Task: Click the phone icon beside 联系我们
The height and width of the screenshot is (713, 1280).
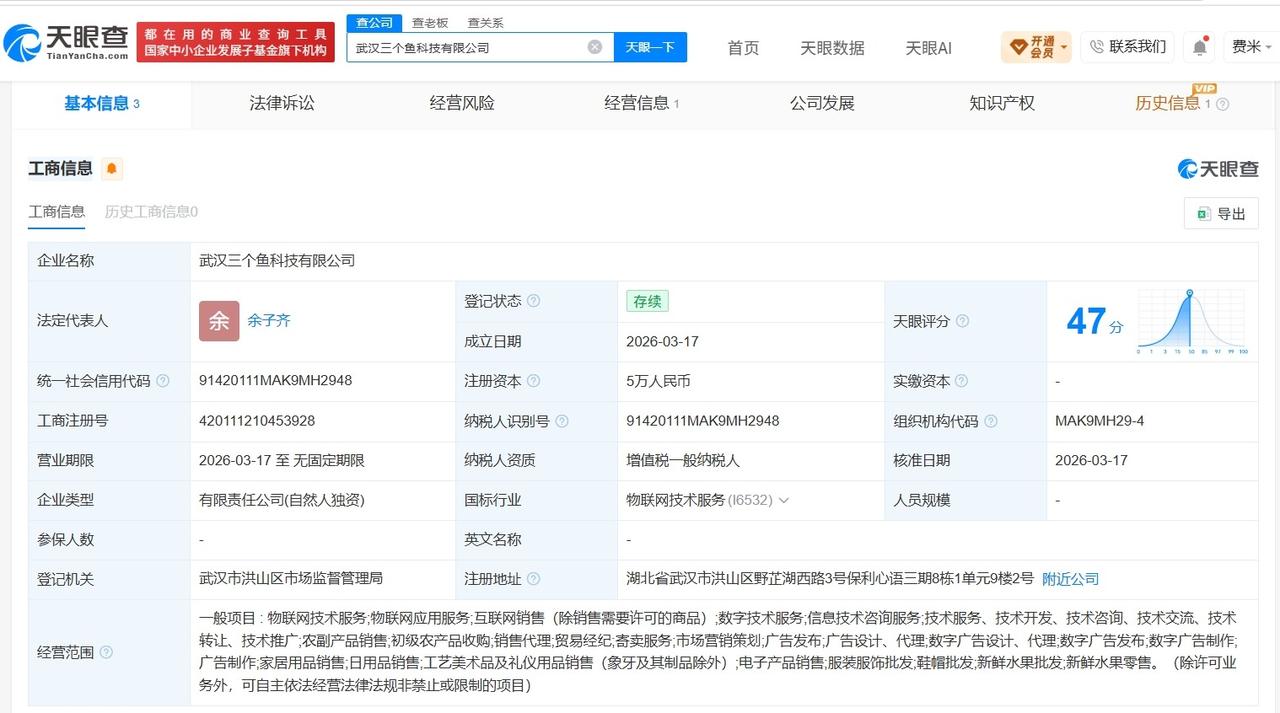Action: click(1096, 46)
